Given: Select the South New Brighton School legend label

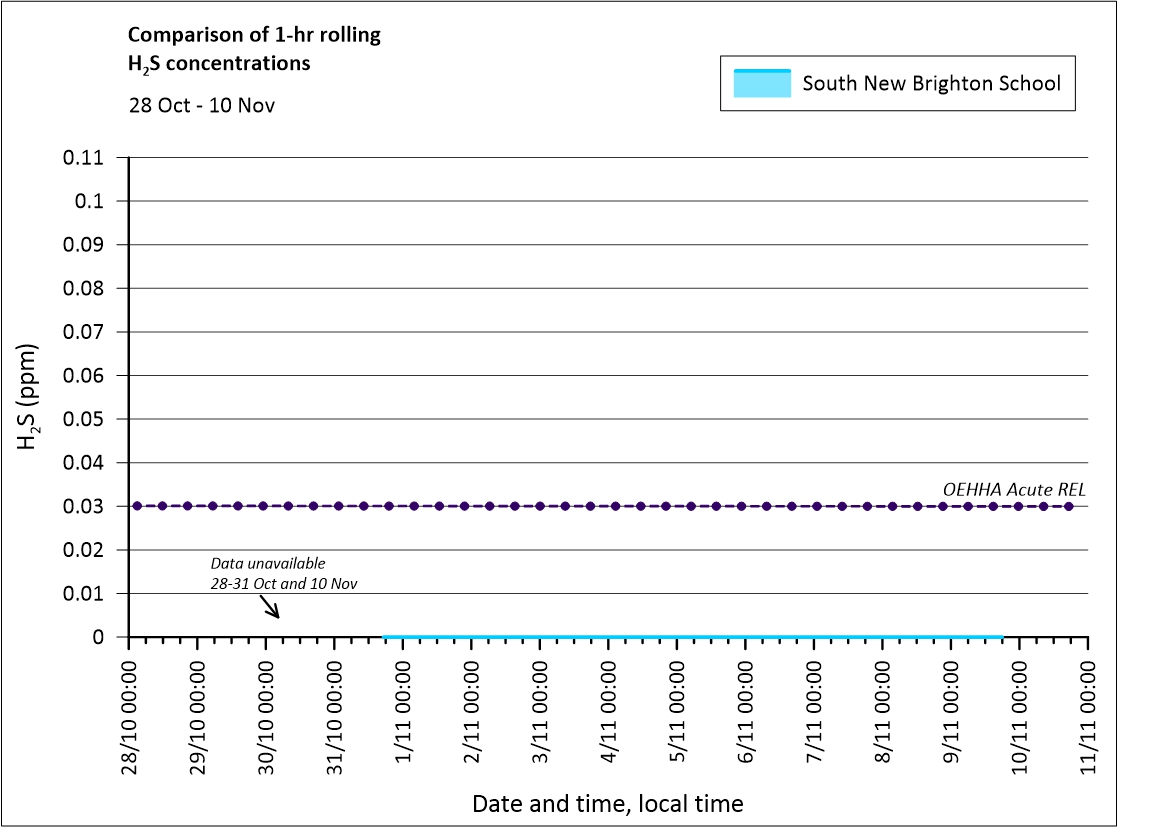Looking at the screenshot, I should point(931,83).
